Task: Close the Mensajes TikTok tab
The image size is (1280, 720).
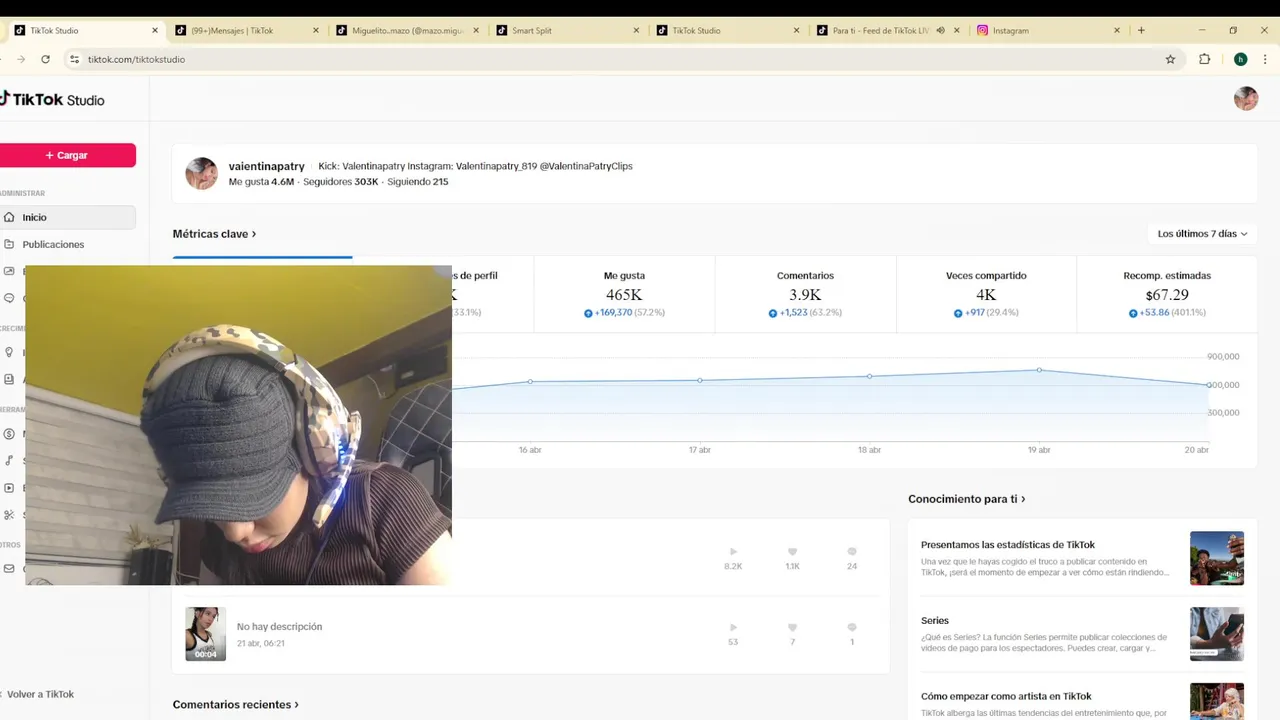Action: [x=316, y=30]
